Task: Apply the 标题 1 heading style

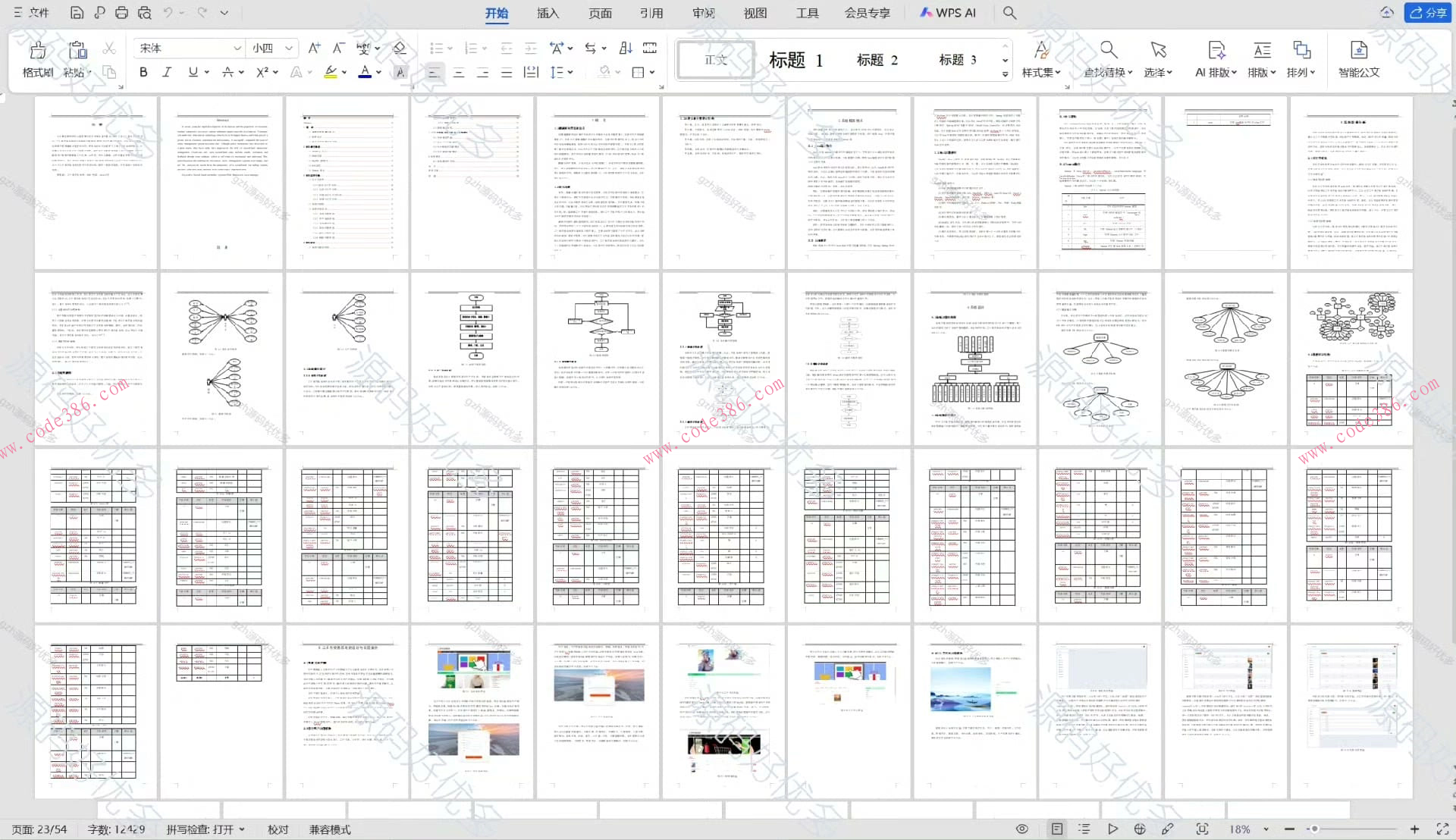Action: point(795,60)
